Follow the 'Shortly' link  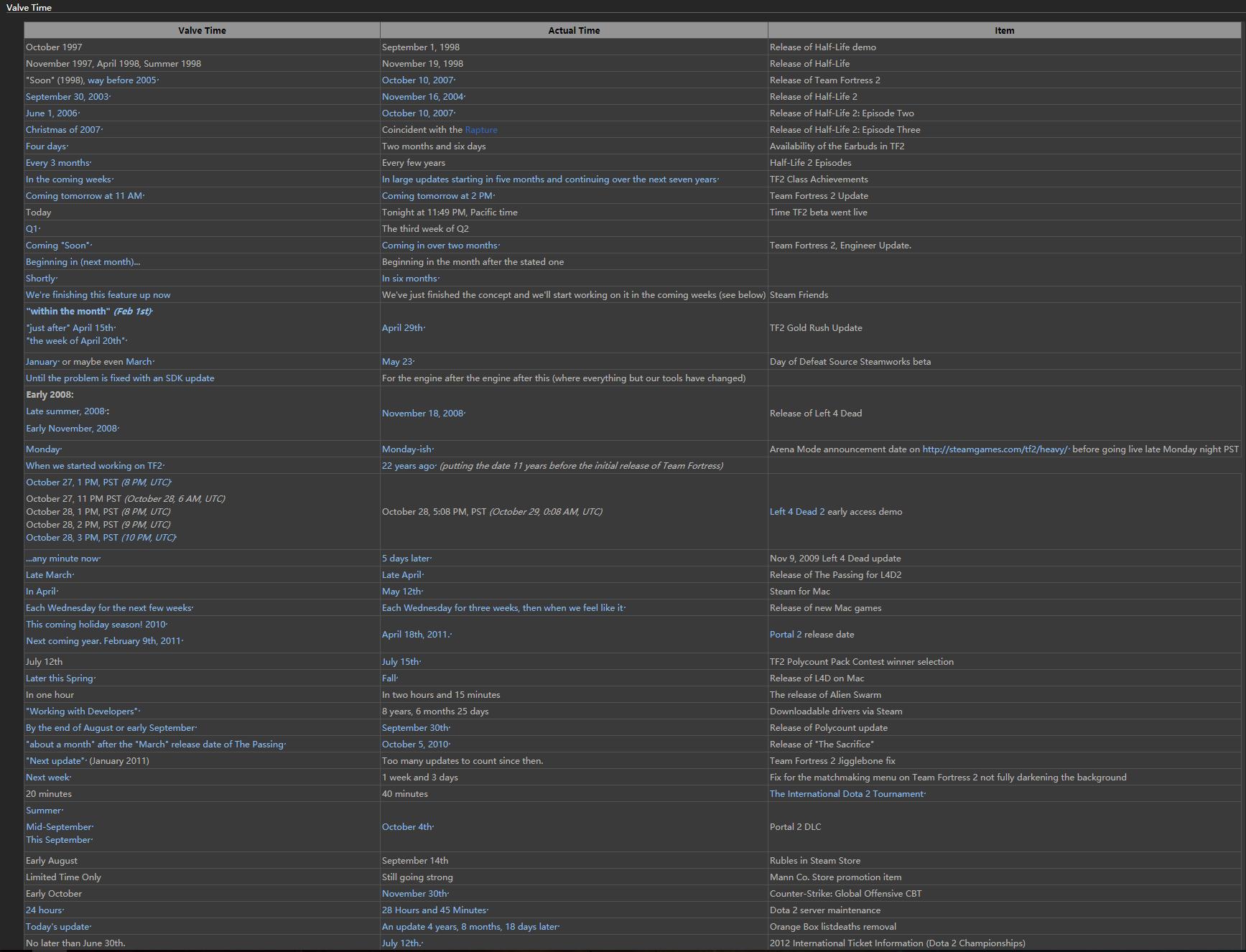40,279
